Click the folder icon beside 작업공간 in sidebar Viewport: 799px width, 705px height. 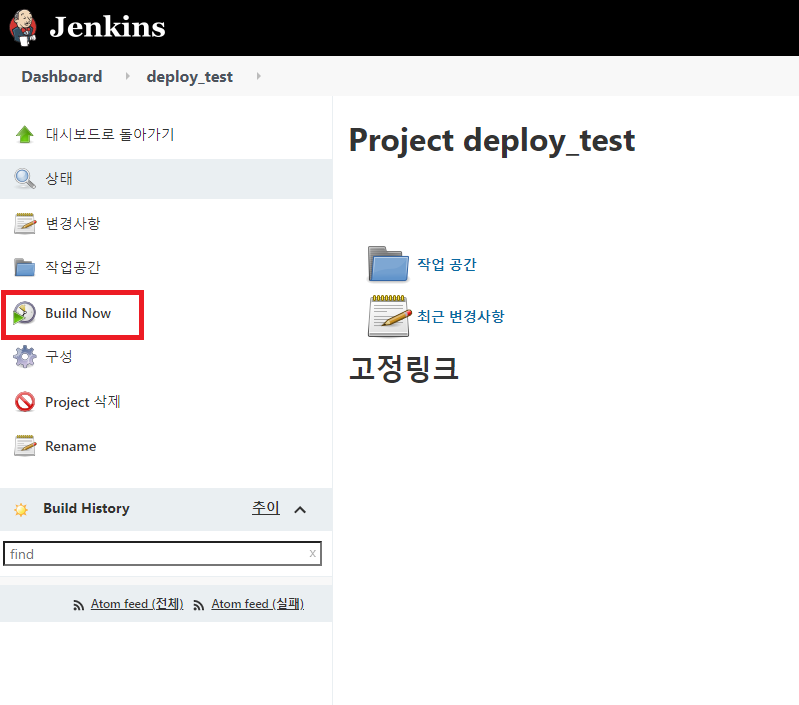pos(24,267)
